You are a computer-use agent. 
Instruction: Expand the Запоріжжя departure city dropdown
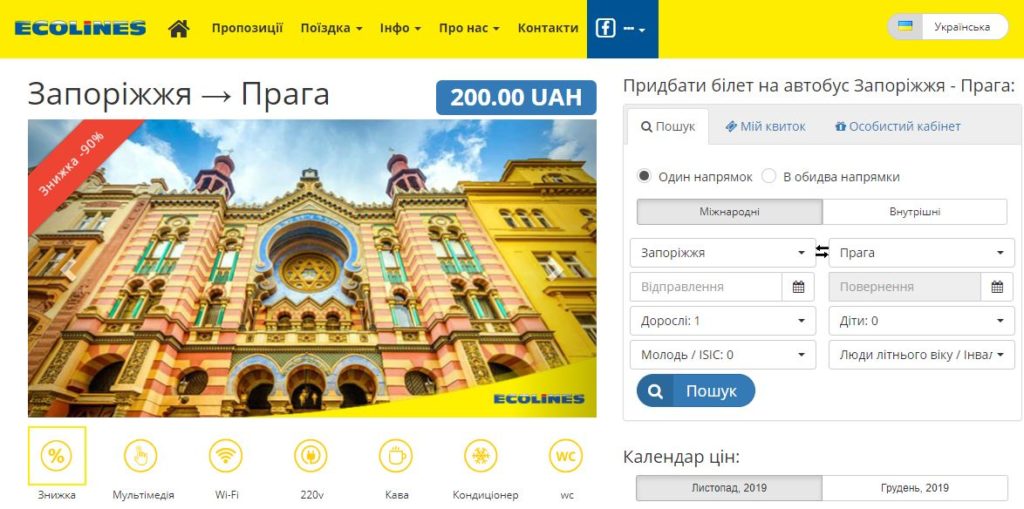pos(723,253)
